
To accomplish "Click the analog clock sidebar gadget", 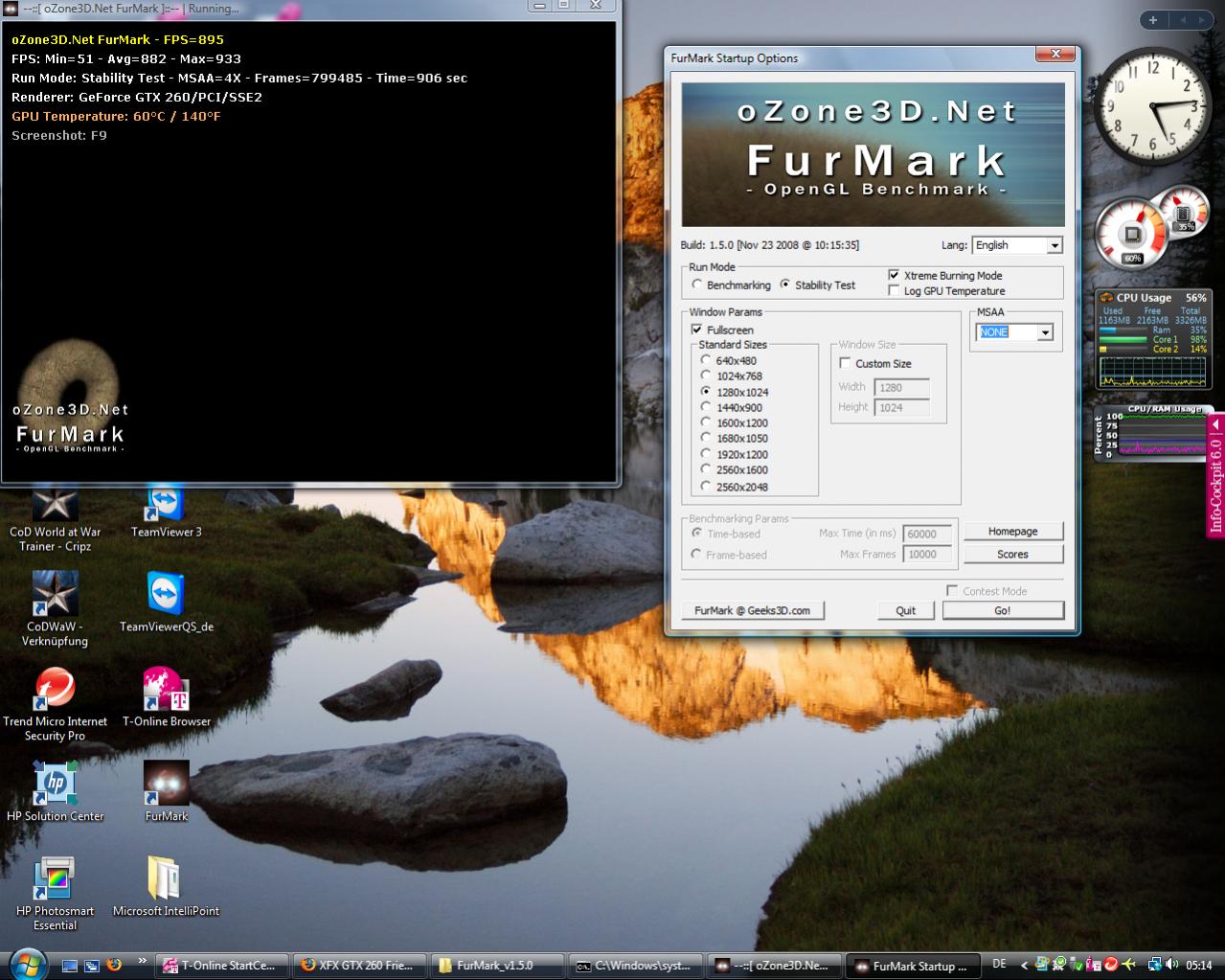I will (x=1154, y=105).
